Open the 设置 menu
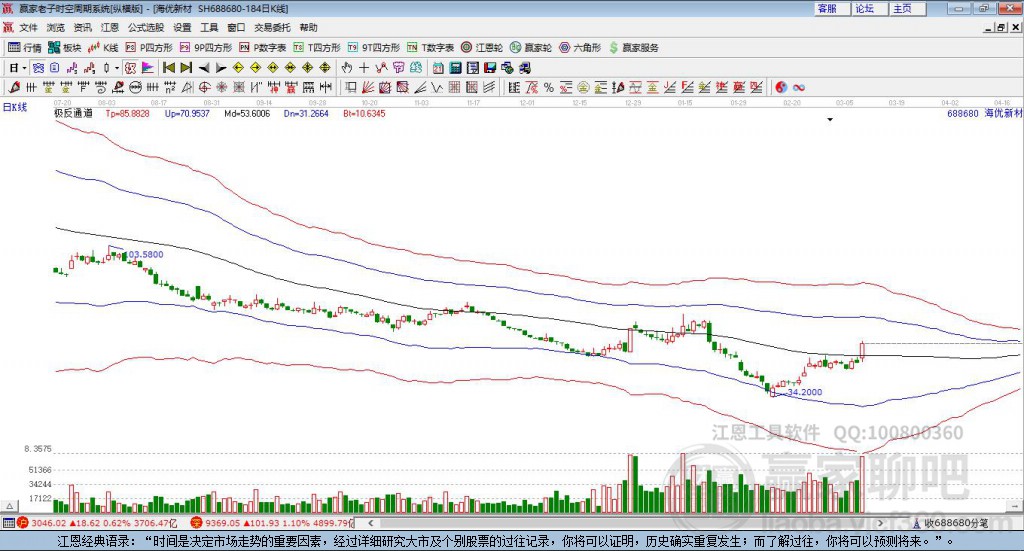This screenshot has height=551, width=1024. tap(182, 27)
